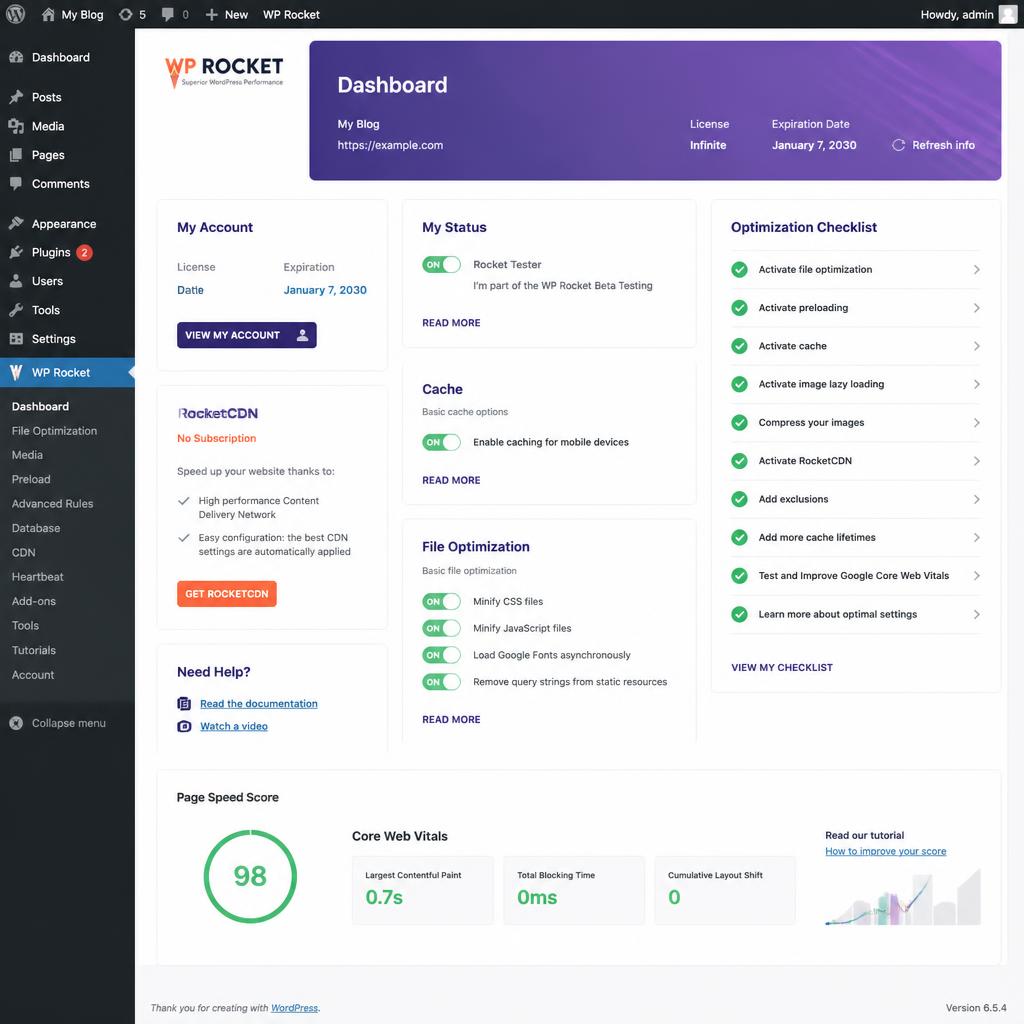The image size is (1024, 1024).
Task: Click the Appearance paintbrush icon
Action: [16, 223]
